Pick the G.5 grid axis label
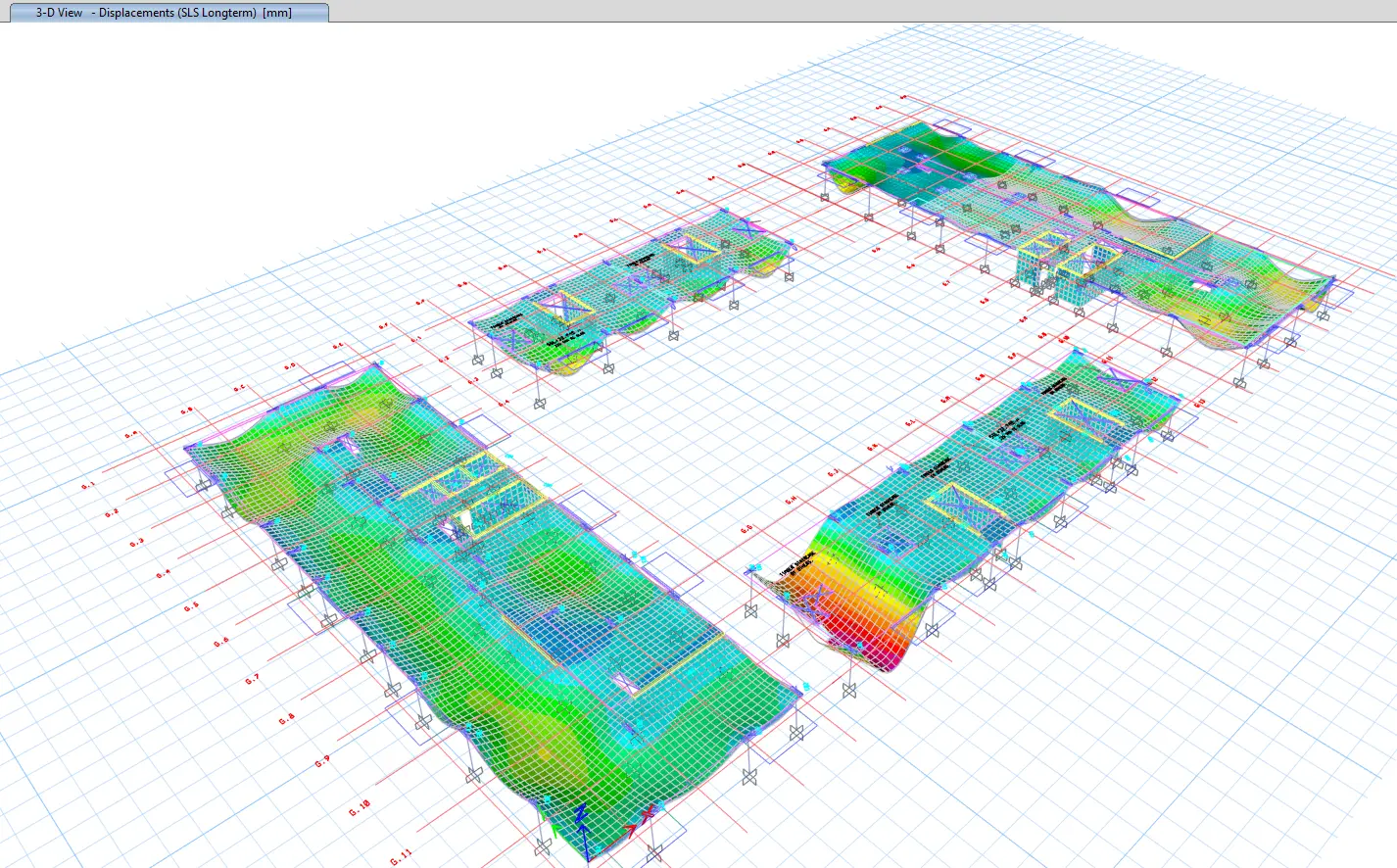Image resolution: width=1397 pixels, height=868 pixels. click(x=191, y=607)
